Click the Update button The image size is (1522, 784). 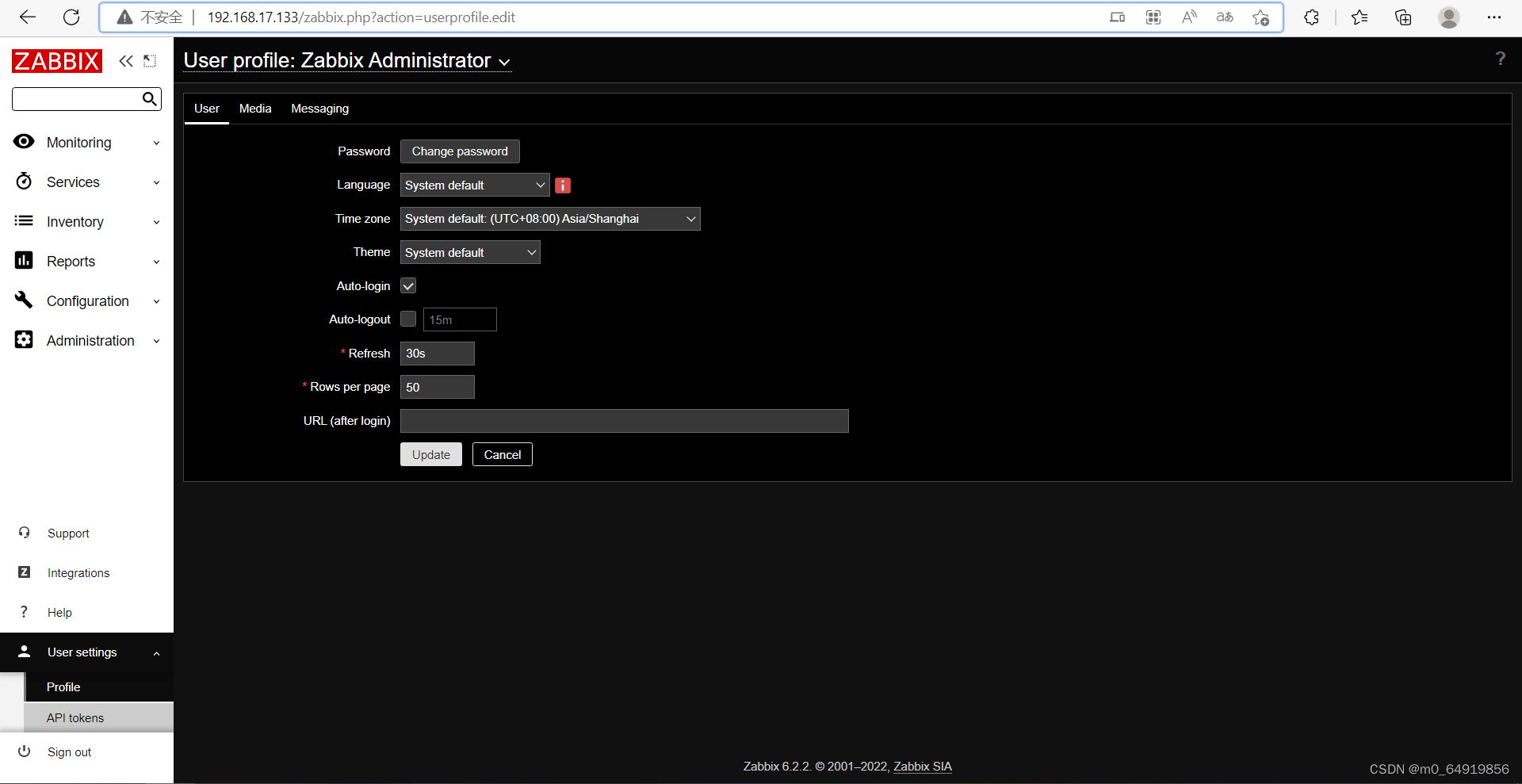[x=431, y=454]
